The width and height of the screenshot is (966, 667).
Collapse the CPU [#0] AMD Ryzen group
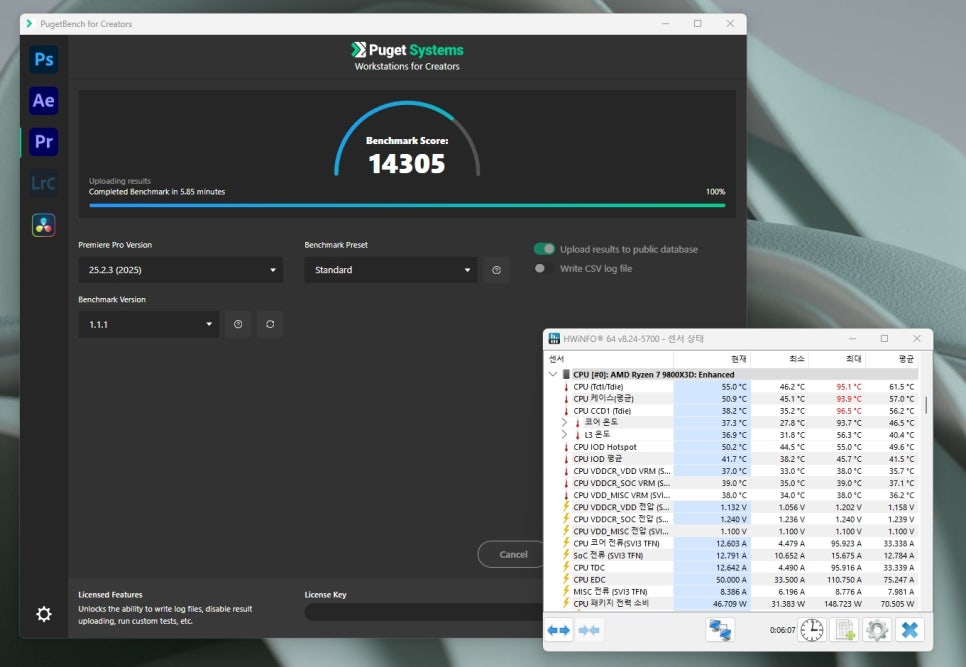tap(553, 374)
